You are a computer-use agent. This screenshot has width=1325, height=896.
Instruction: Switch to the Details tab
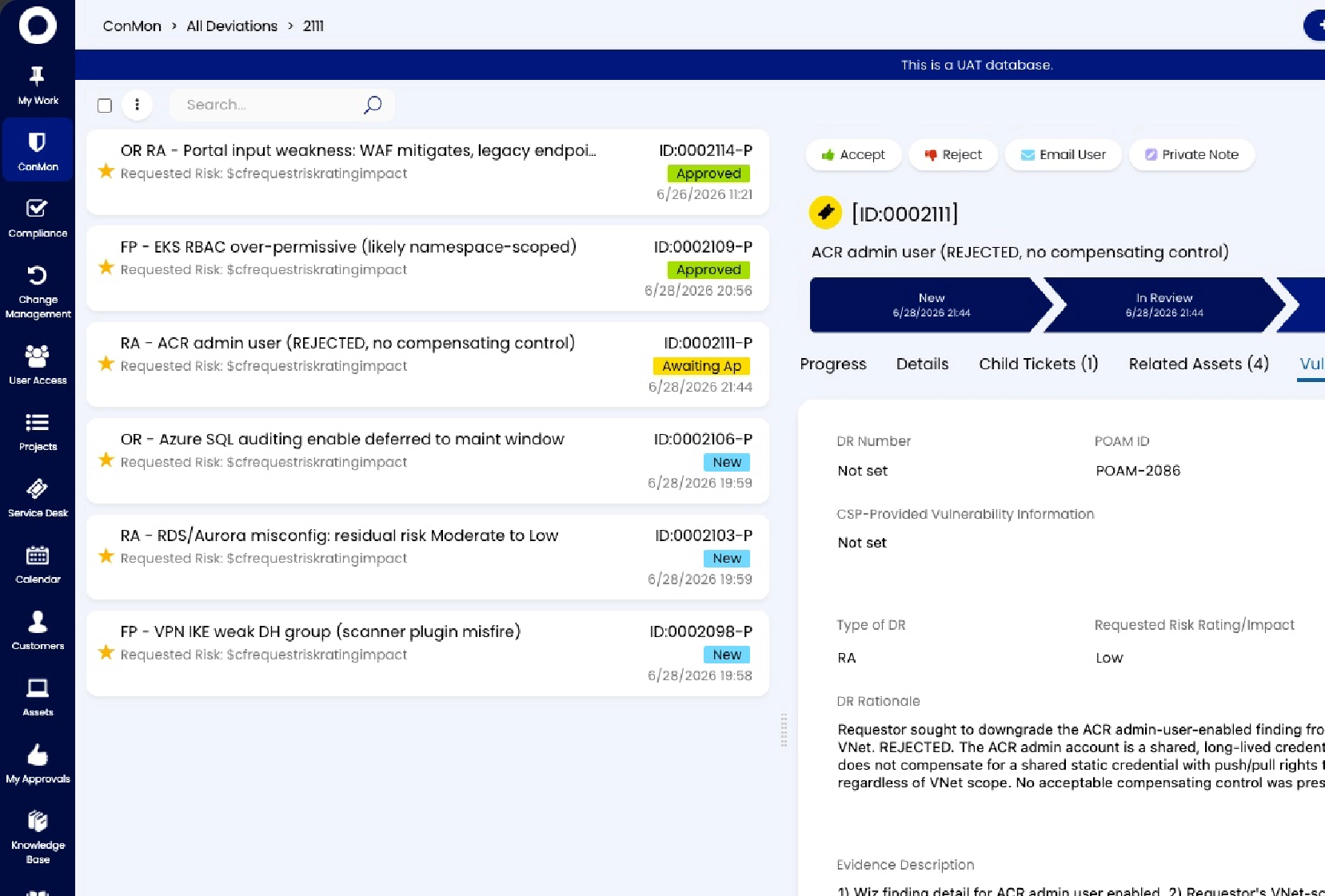click(x=922, y=364)
